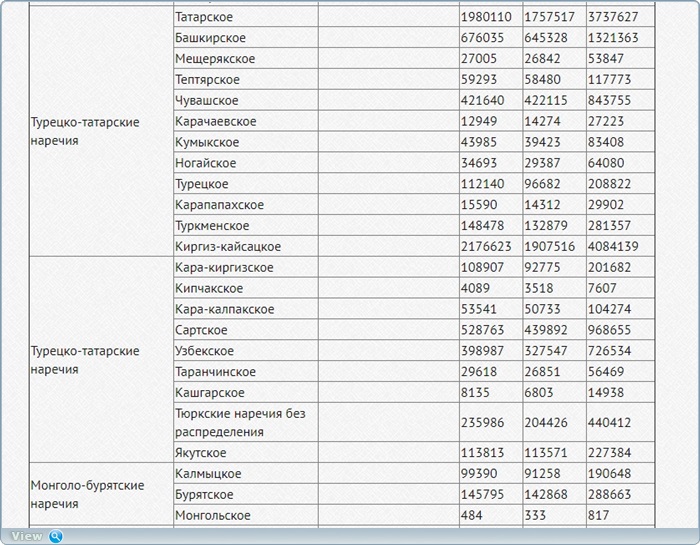Select the value 1321363
This screenshot has width=700, height=545.
click(613, 37)
